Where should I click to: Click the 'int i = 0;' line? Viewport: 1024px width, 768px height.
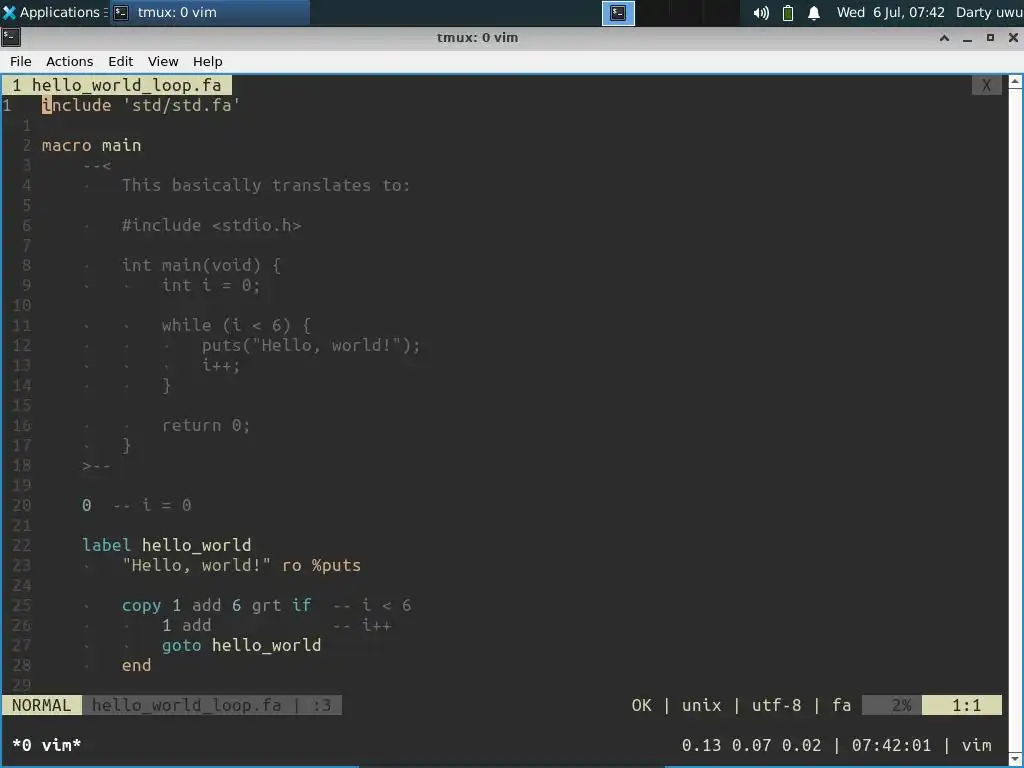[211, 285]
